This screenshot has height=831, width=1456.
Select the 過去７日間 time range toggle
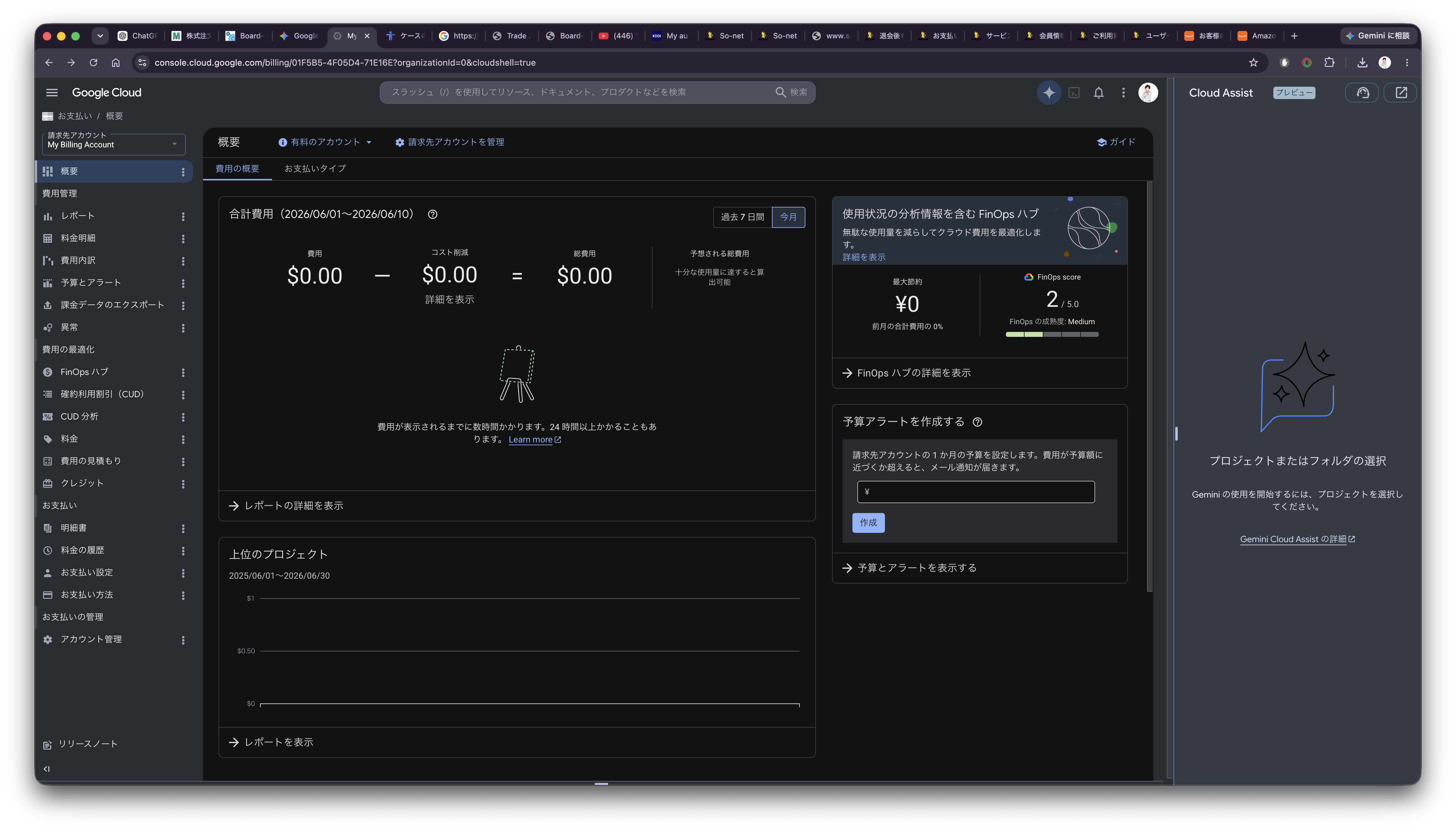(x=742, y=217)
